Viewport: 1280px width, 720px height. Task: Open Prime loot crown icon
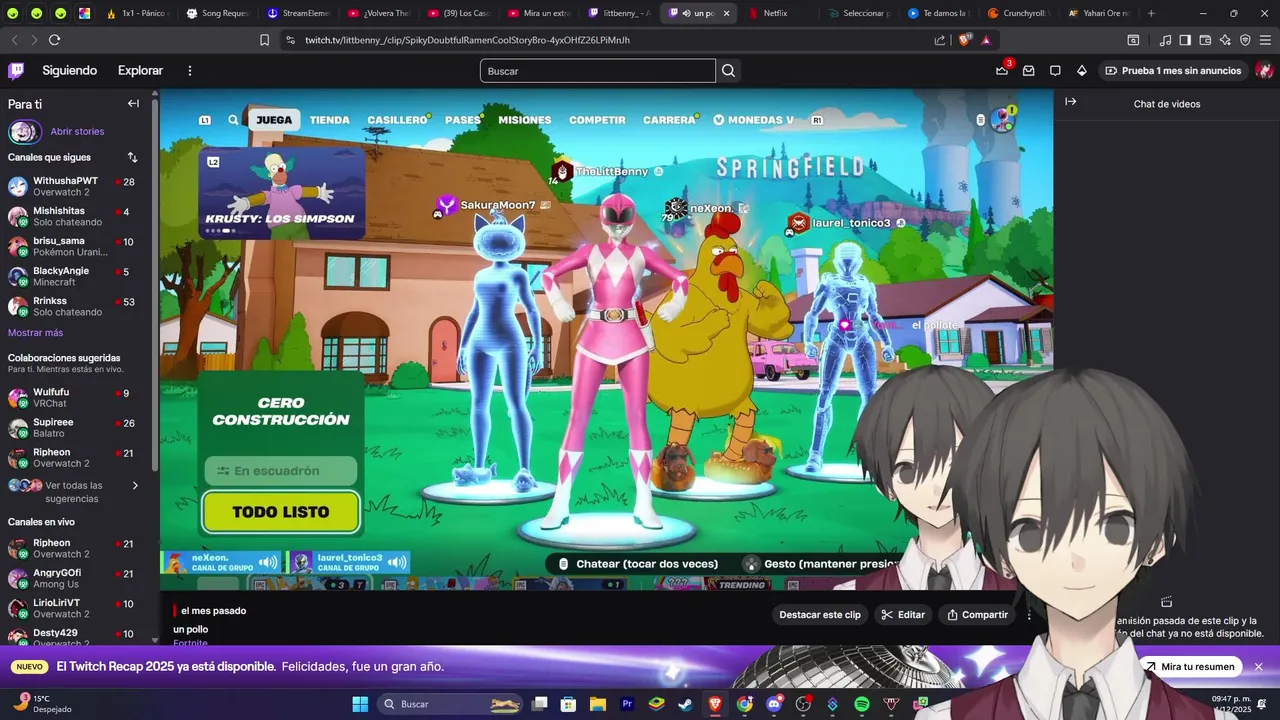coord(1002,70)
